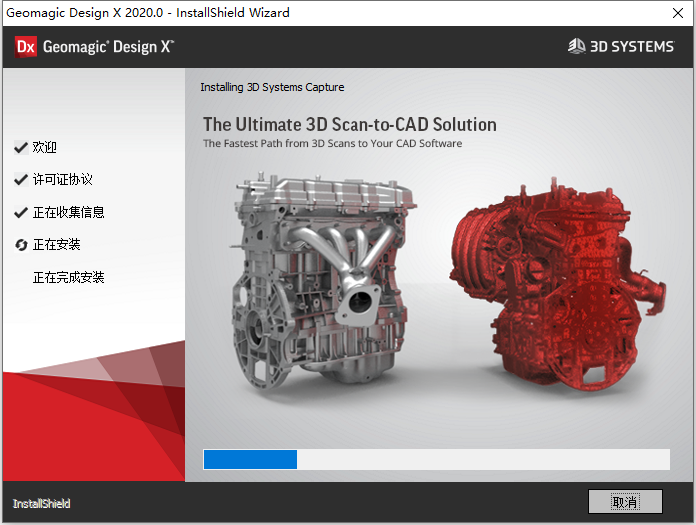Select the 许可证协议 step label

click(63, 180)
